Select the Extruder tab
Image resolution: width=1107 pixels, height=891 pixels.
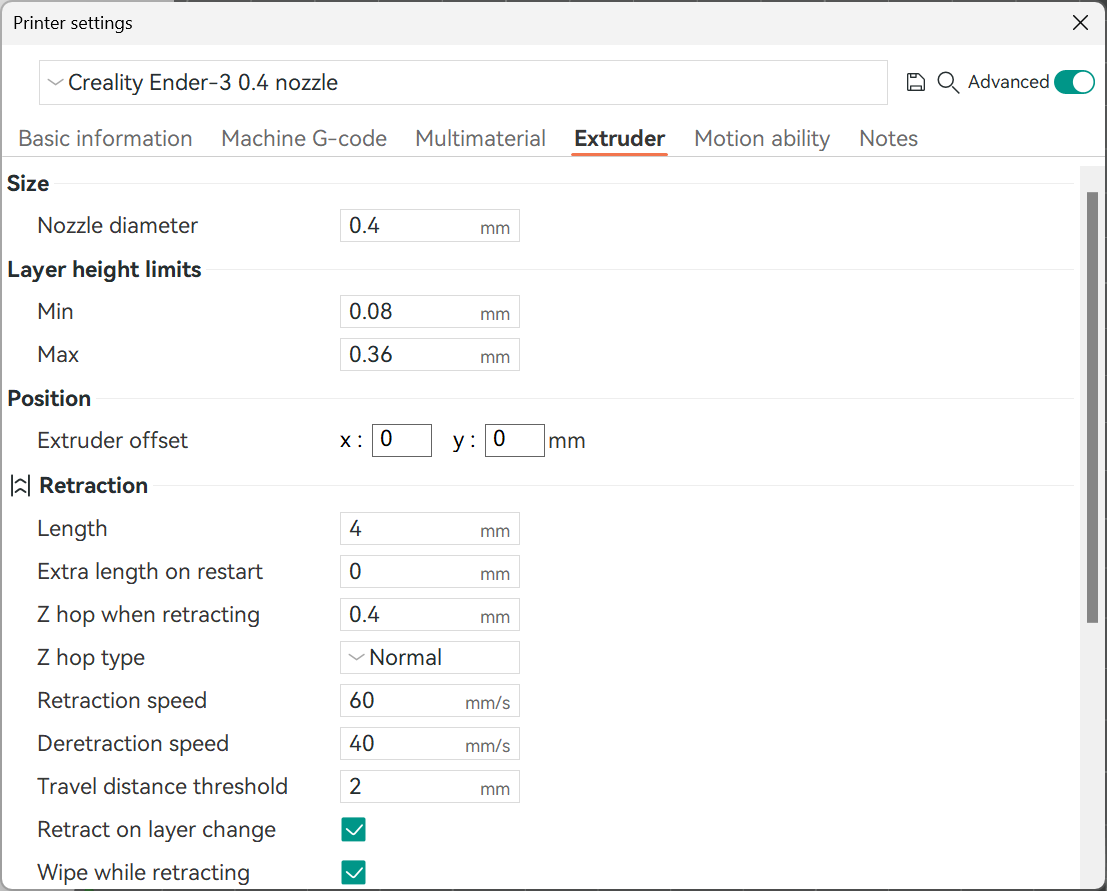[620, 138]
